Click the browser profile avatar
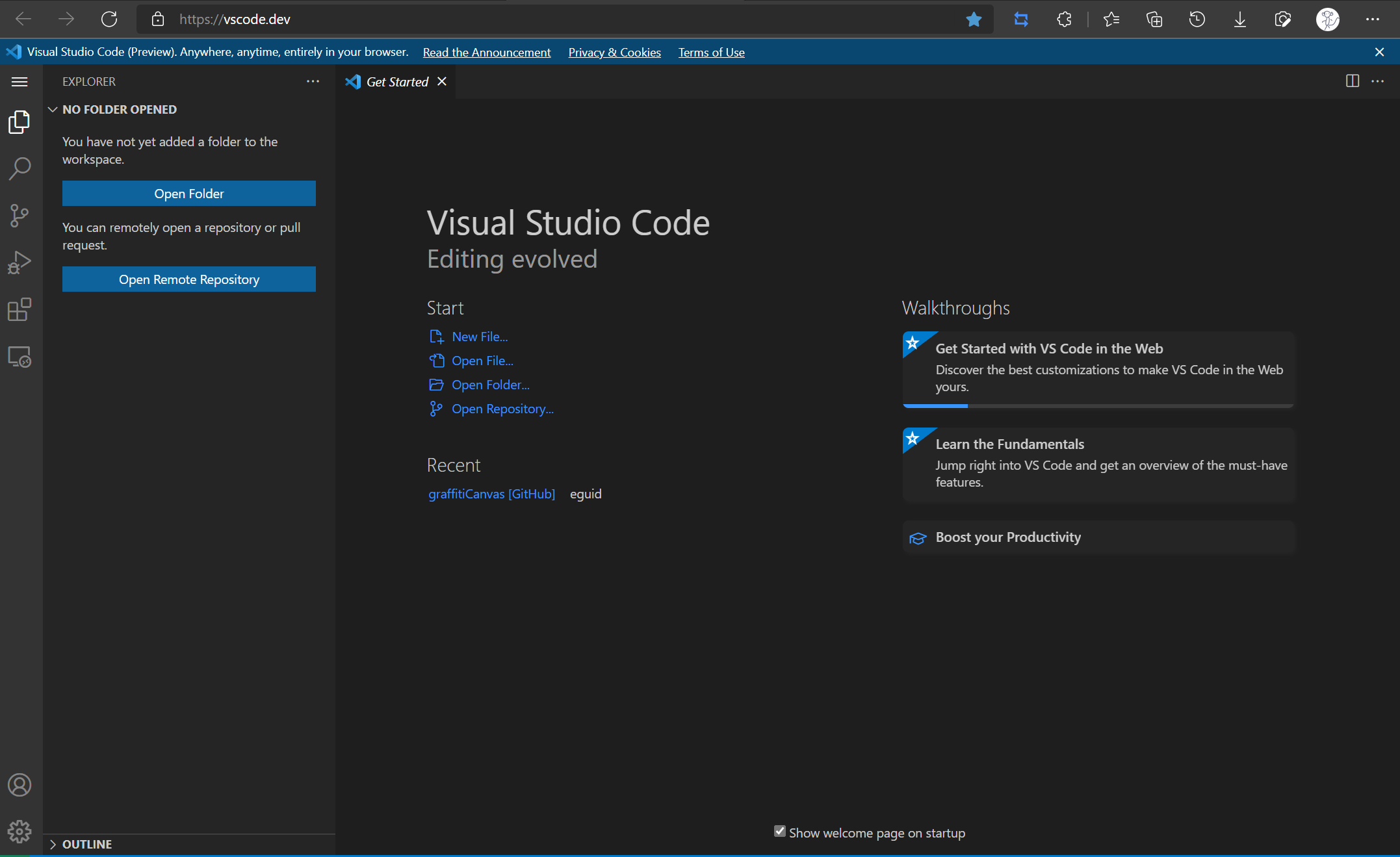Image resolution: width=1400 pixels, height=857 pixels. tap(1328, 19)
